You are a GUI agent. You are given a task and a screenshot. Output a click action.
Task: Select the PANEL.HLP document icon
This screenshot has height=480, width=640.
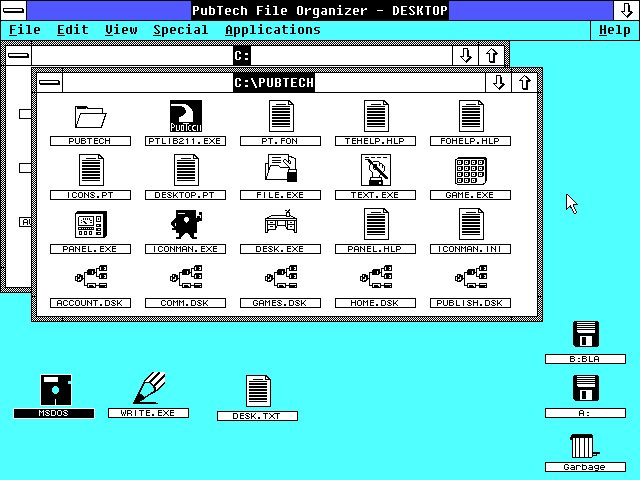(x=376, y=224)
